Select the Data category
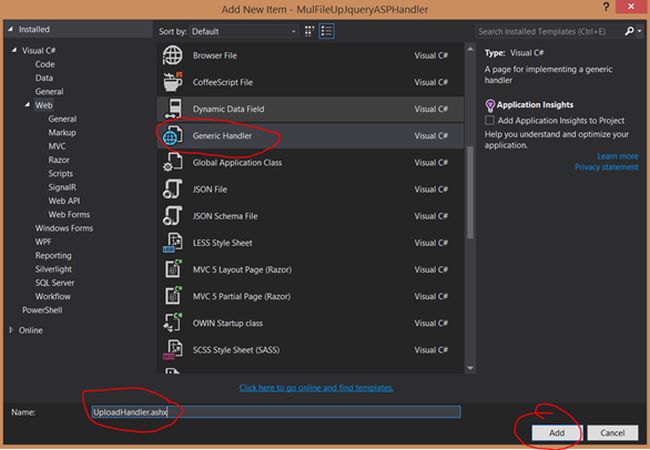This screenshot has width=650, height=450. [44, 78]
